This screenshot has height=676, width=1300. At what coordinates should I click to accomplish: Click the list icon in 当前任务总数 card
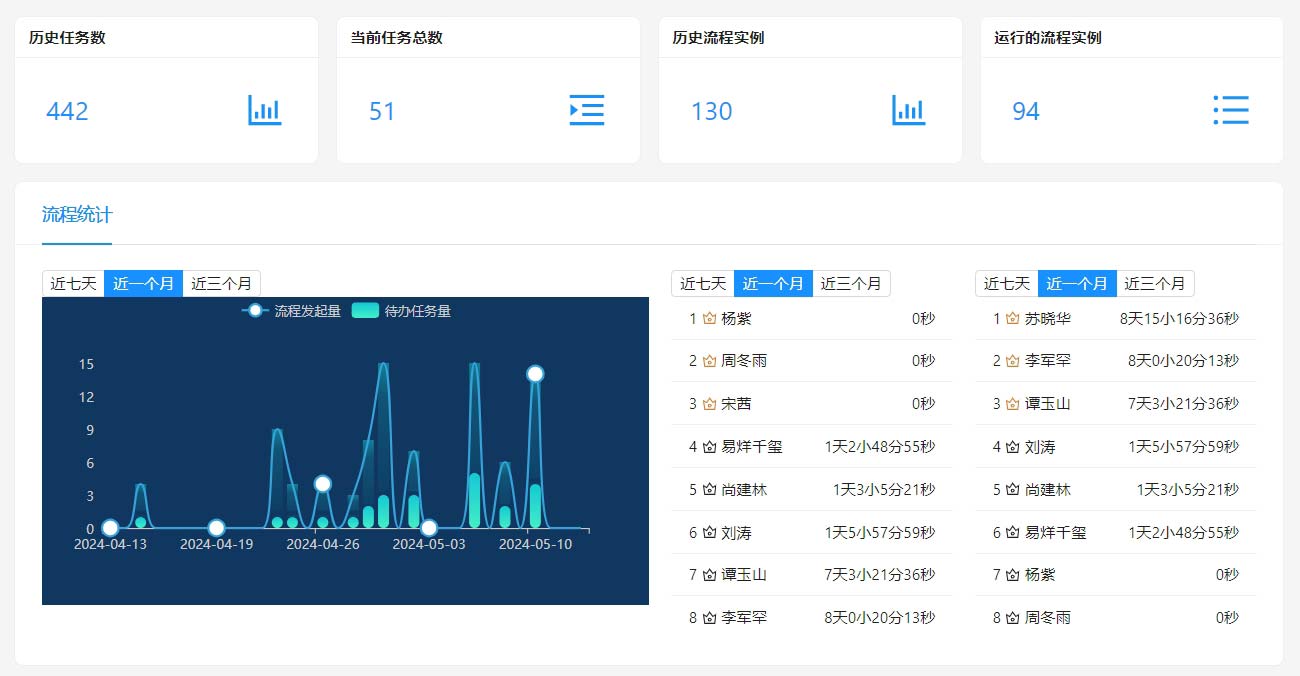(587, 110)
